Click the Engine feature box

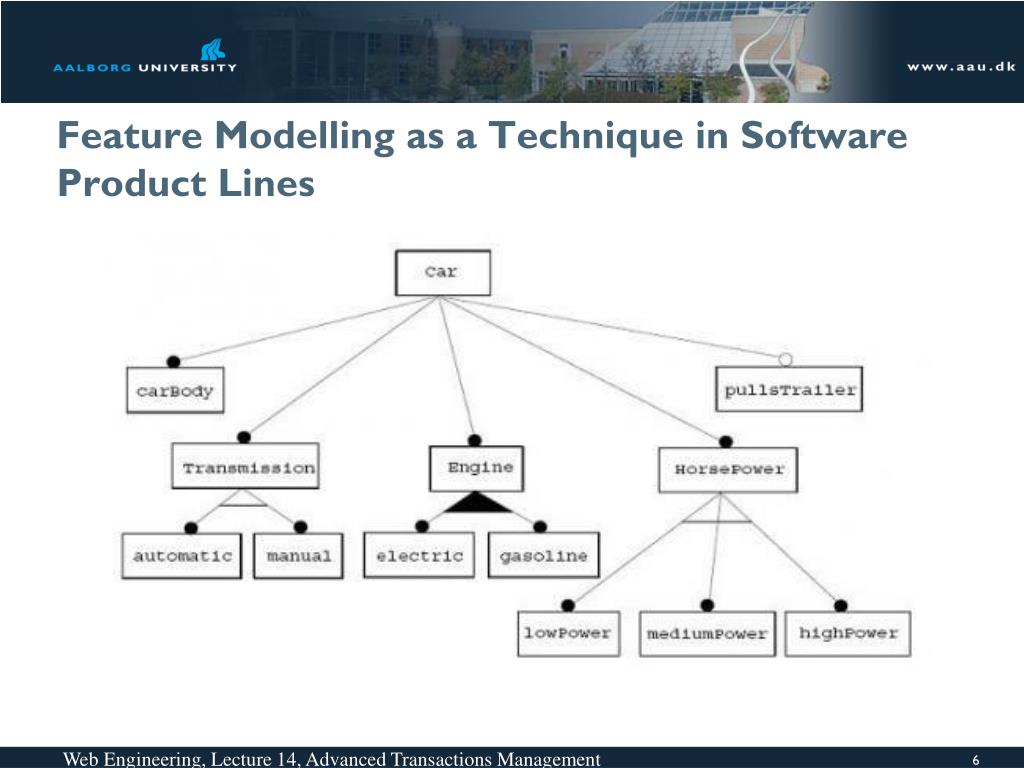tap(477, 468)
